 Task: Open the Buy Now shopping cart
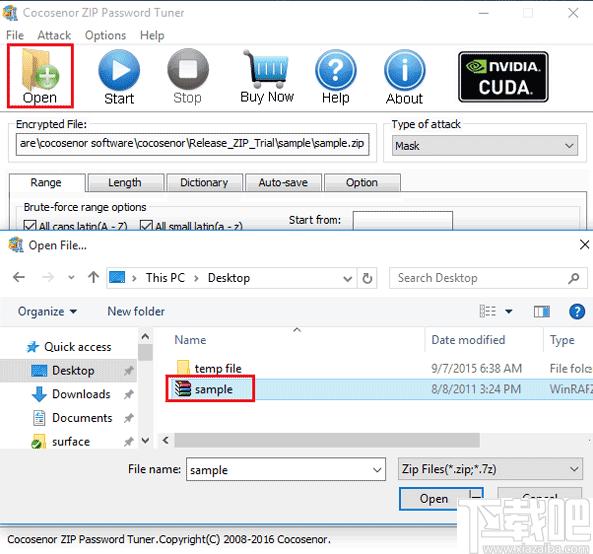267,77
